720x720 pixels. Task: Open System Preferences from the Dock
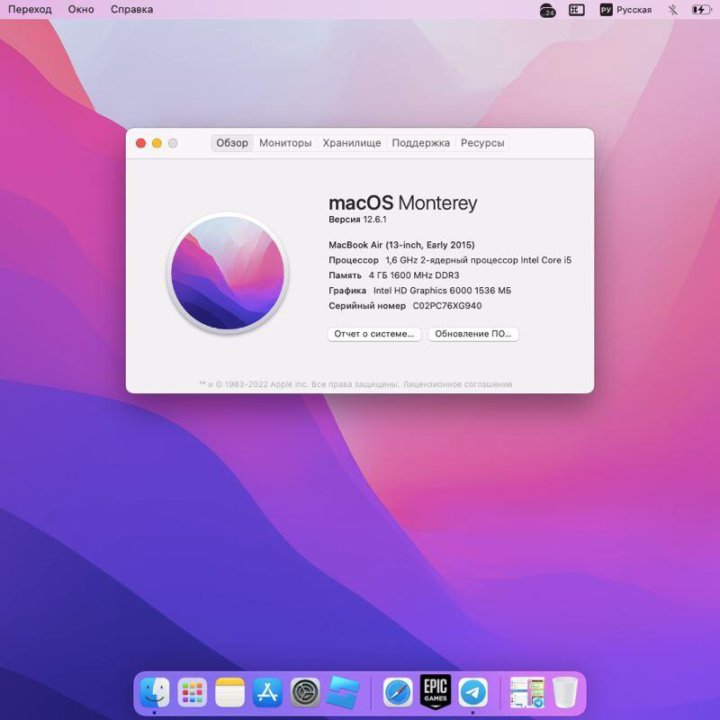[x=305, y=692]
